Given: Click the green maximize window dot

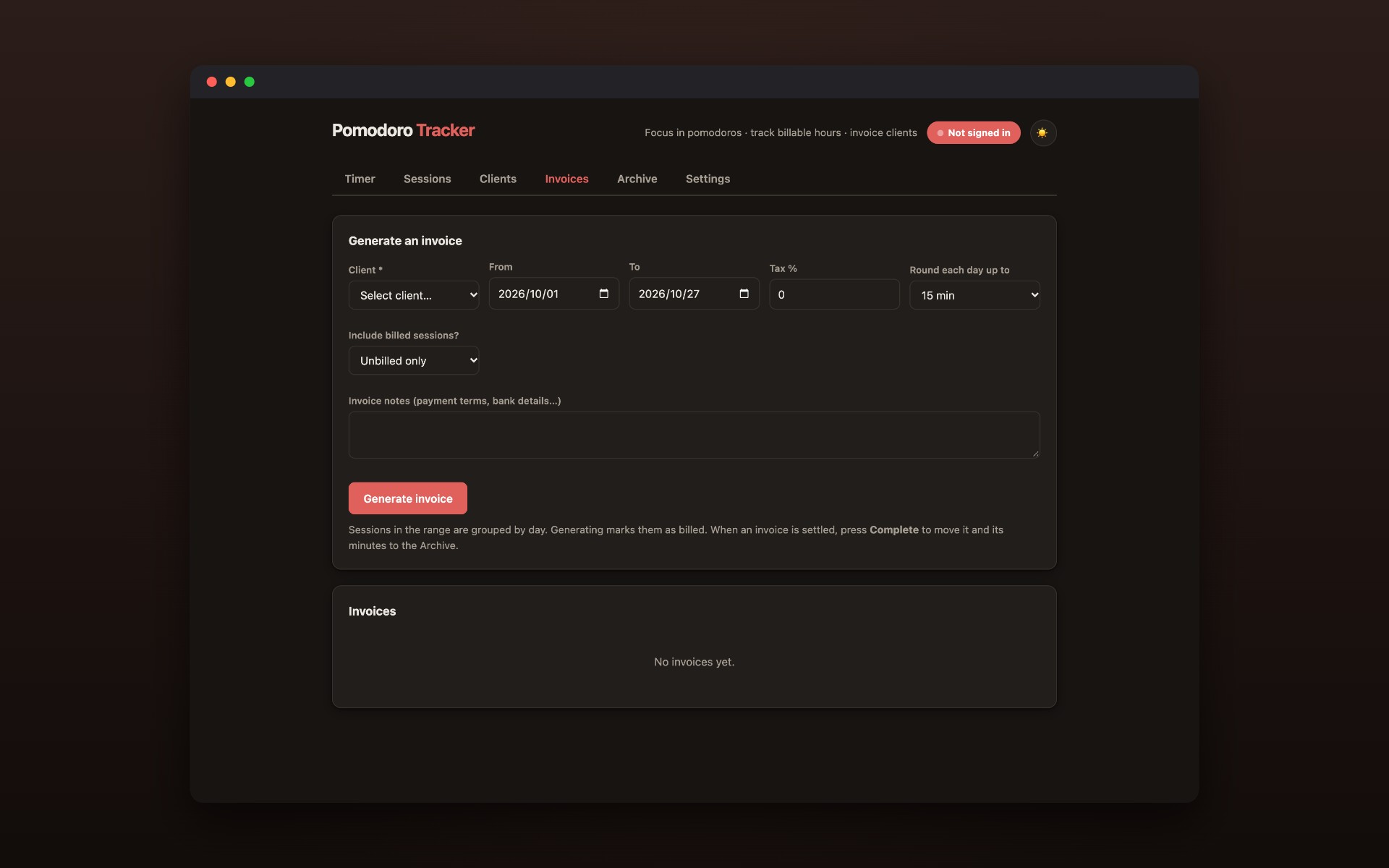Looking at the screenshot, I should pyautogui.click(x=250, y=82).
